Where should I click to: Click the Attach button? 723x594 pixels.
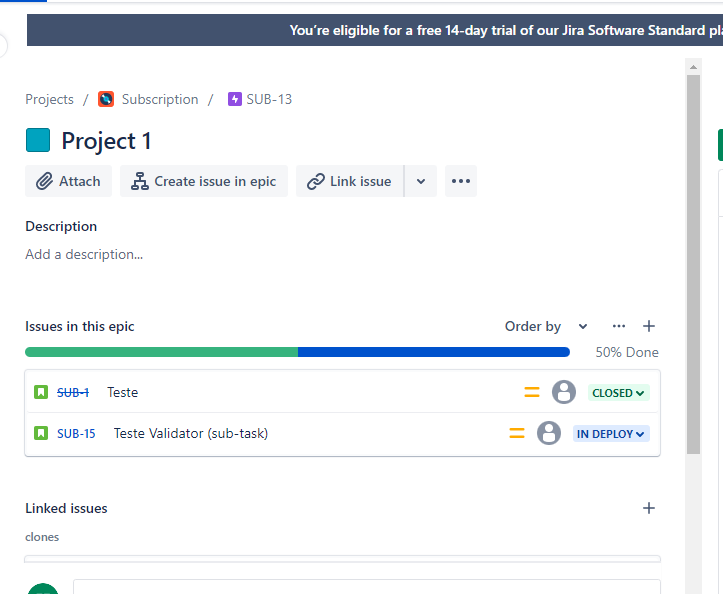click(x=68, y=181)
